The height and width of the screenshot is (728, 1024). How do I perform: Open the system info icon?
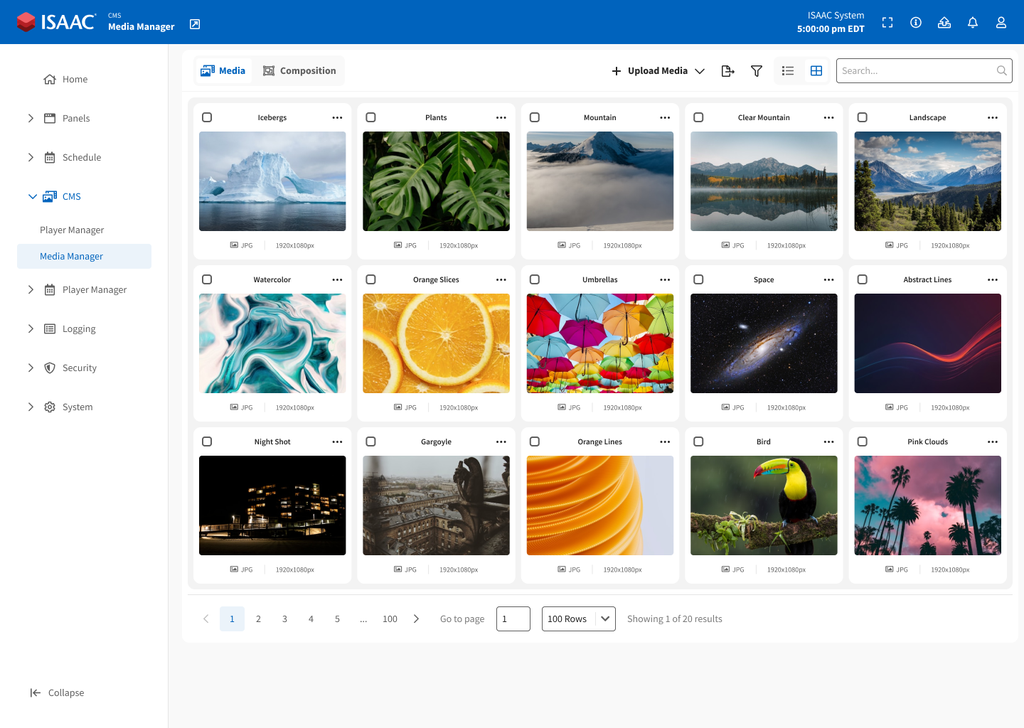pyautogui.click(x=915, y=21)
